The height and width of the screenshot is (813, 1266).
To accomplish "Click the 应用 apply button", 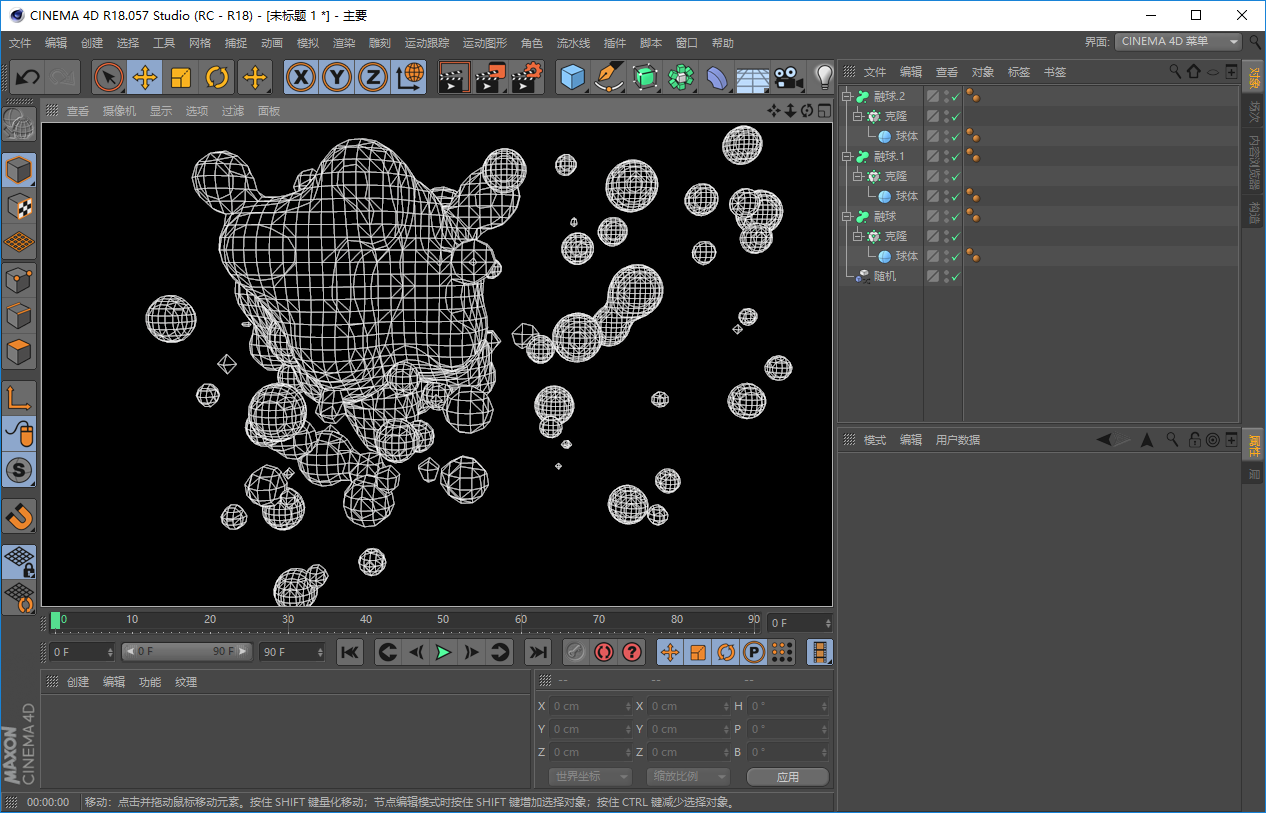I will pyautogui.click(x=788, y=776).
